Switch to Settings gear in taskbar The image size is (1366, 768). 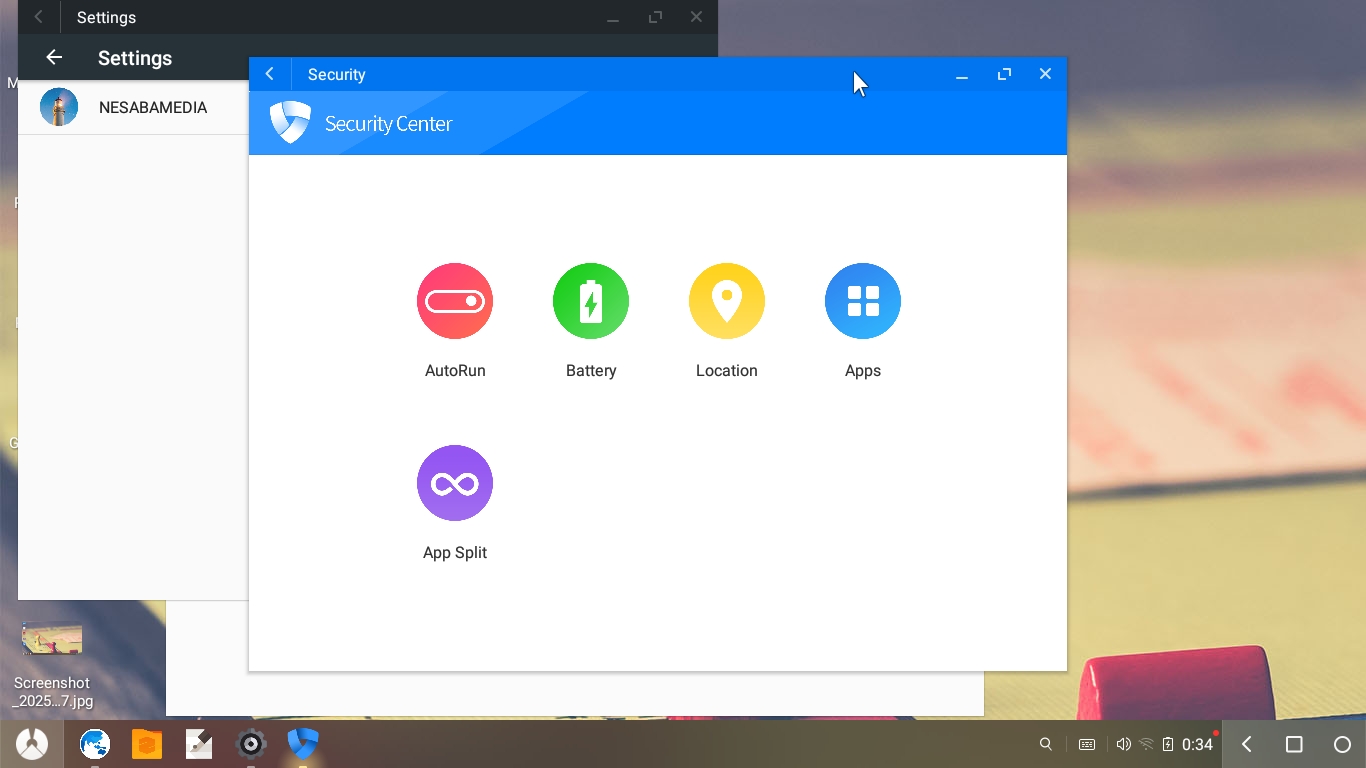pyautogui.click(x=251, y=744)
